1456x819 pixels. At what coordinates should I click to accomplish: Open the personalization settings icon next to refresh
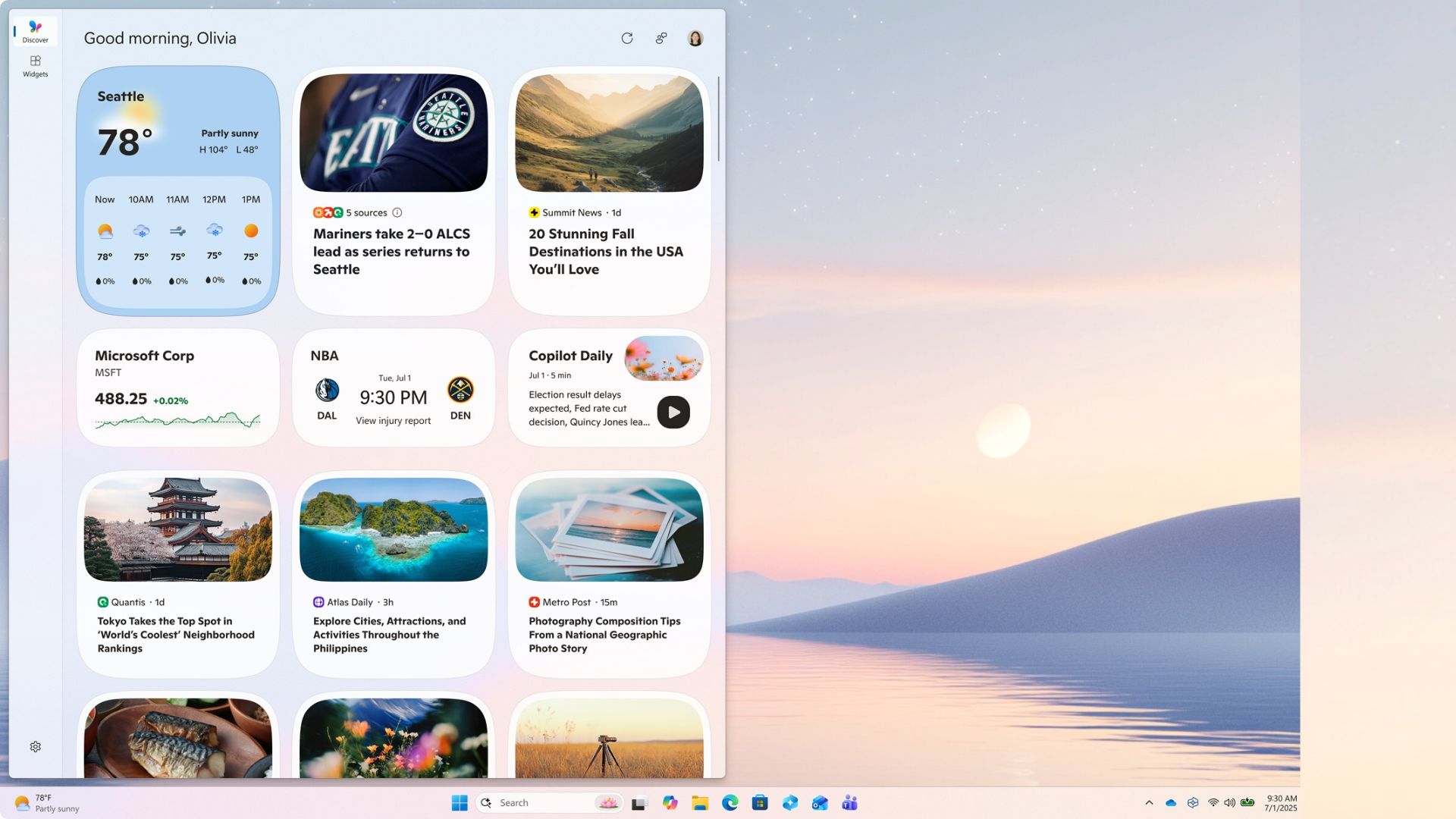click(661, 39)
